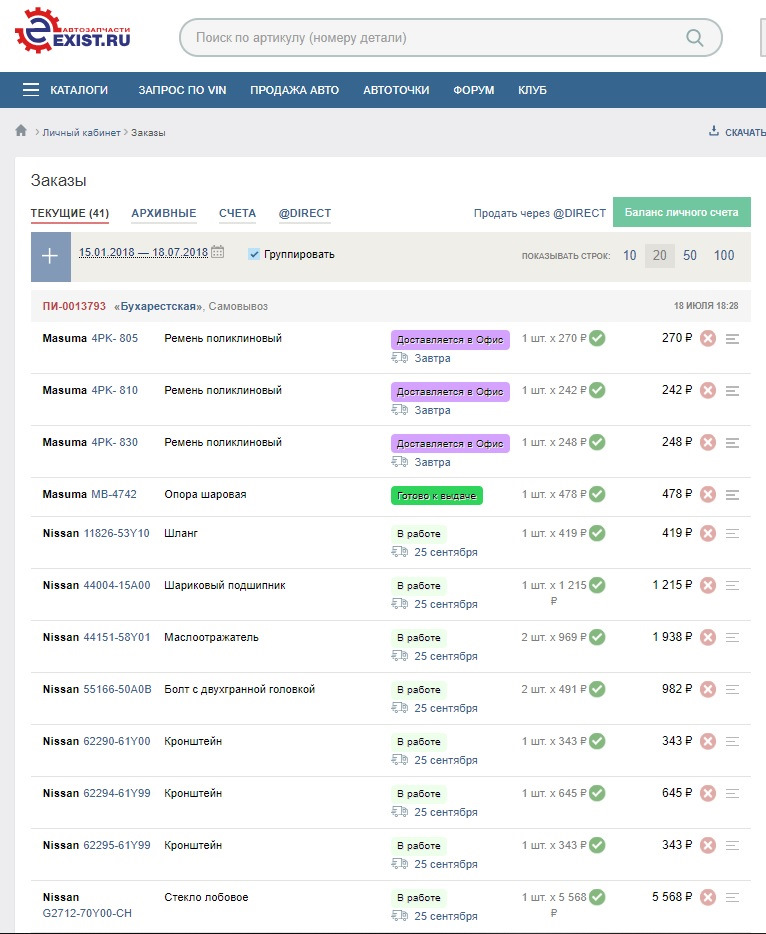Open order ПИ-0013793 link

click(74, 306)
